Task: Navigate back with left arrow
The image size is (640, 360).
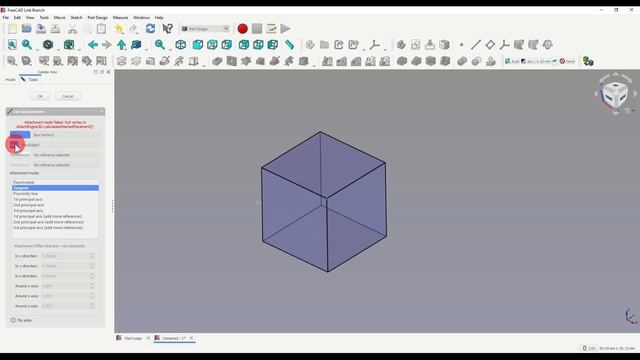Action: tap(93, 44)
